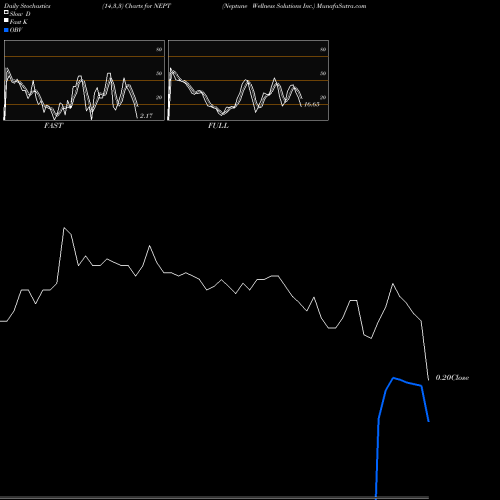The height and width of the screenshot is (500, 500).
Task: Click the blue OBV line peak
Action: pos(394,378)
